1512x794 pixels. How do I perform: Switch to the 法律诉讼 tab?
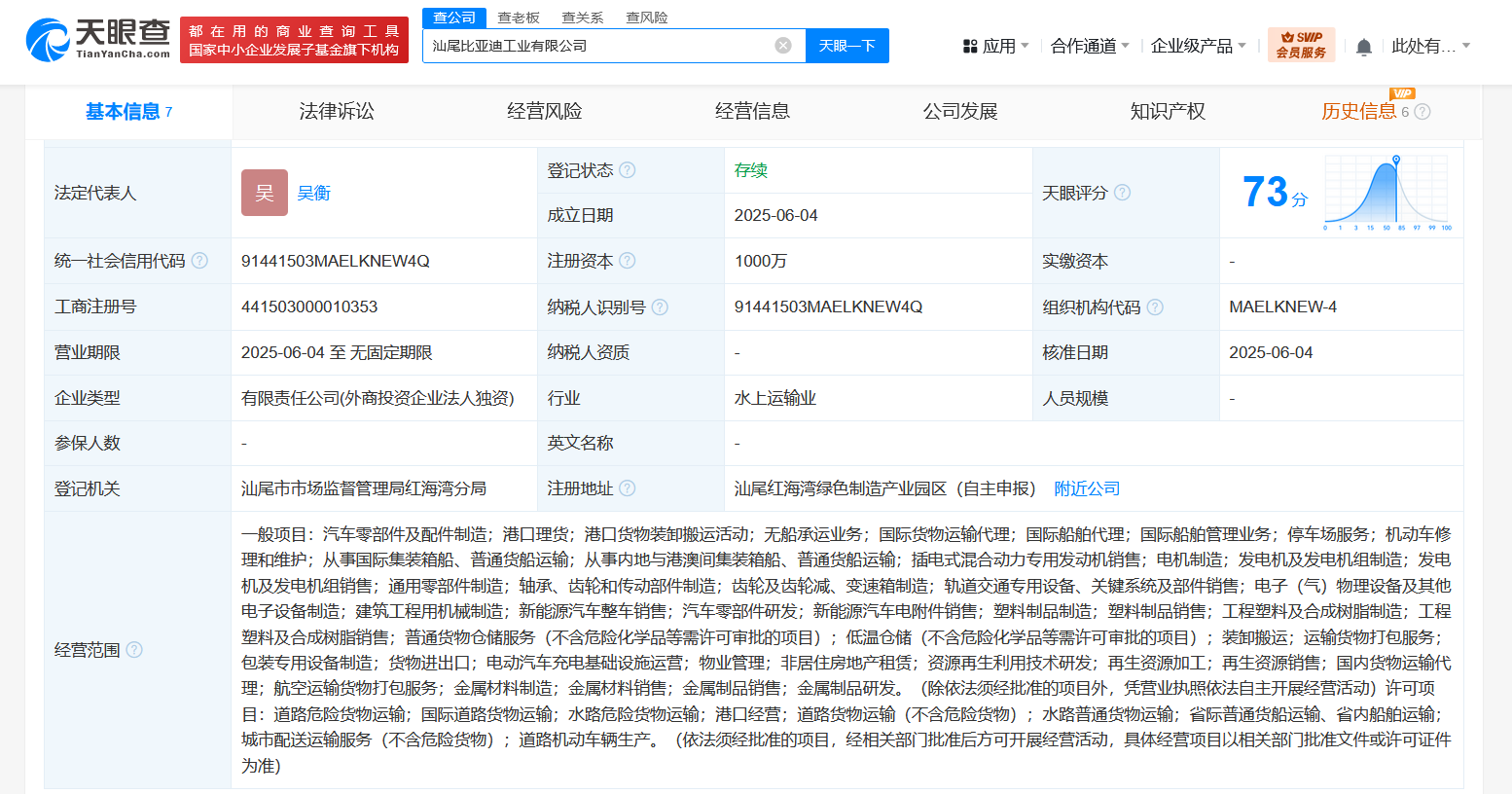(x=337, y=112)
